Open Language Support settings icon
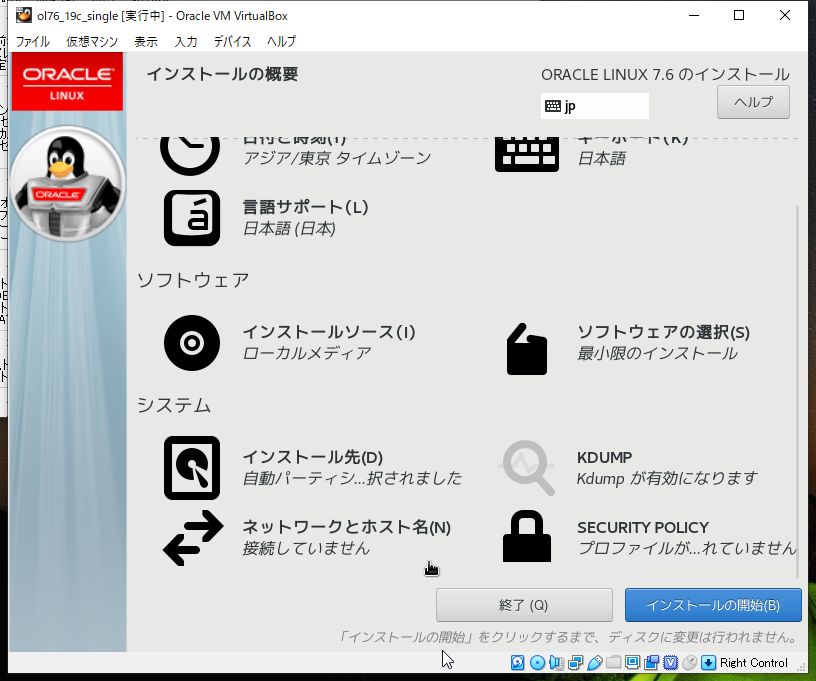 pyautogui.click(x=191, y=217)
